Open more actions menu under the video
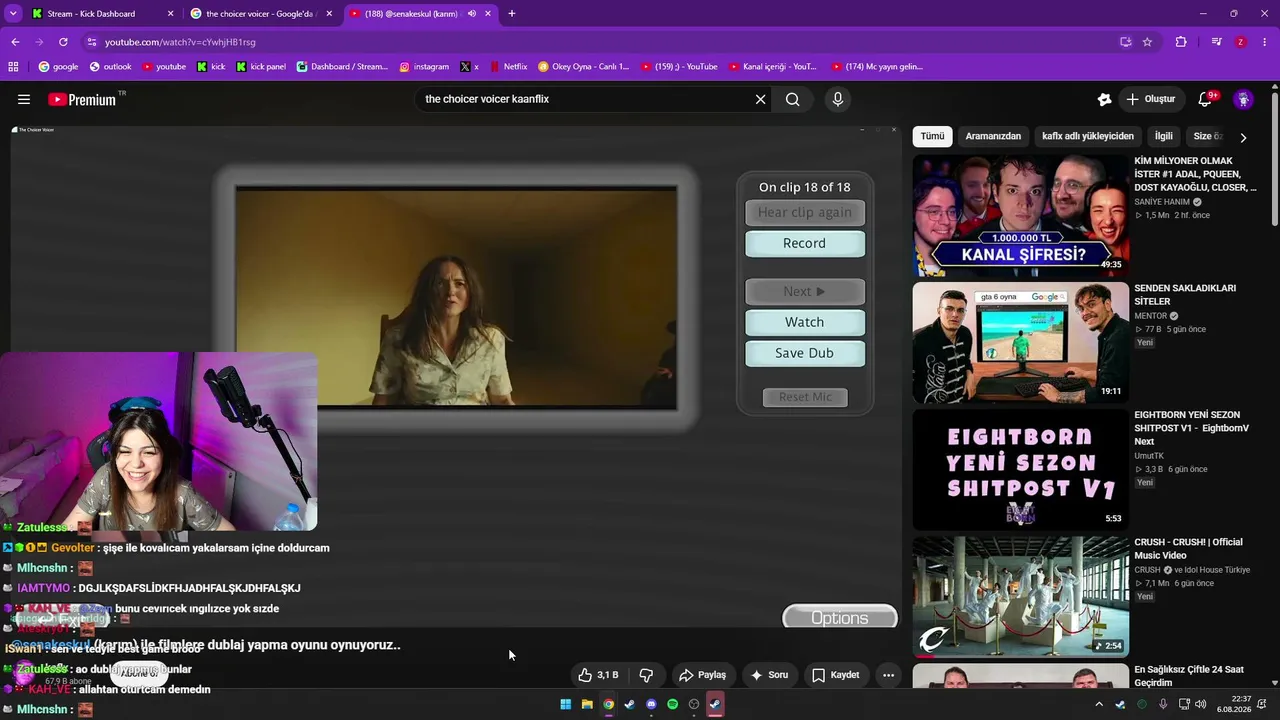 click(888, 675)
